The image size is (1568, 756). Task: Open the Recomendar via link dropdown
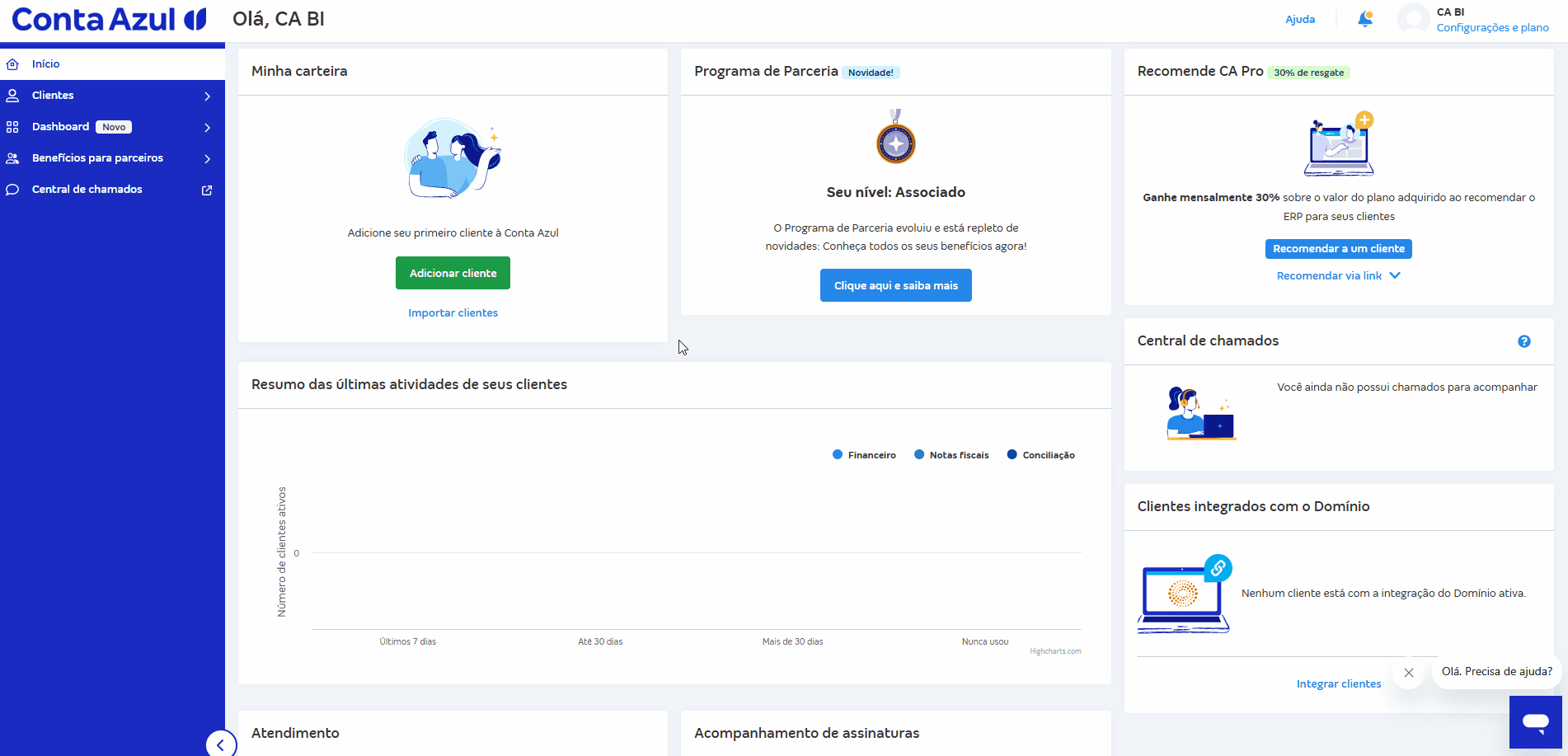(x=1337, y=275)
